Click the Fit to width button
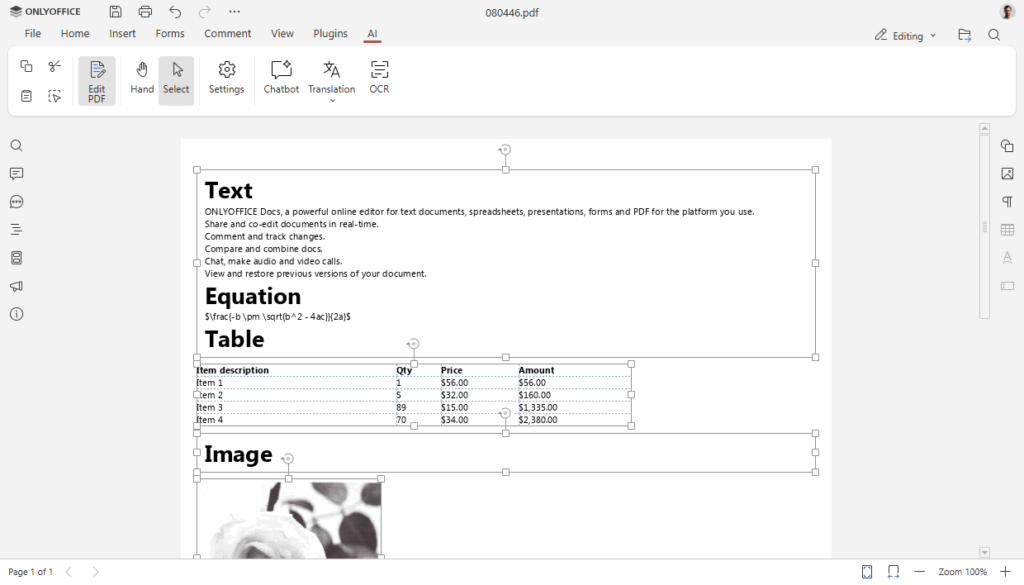Image resolution: width=1024 pixels, height=585 pixels. click(x=893, y=571)
